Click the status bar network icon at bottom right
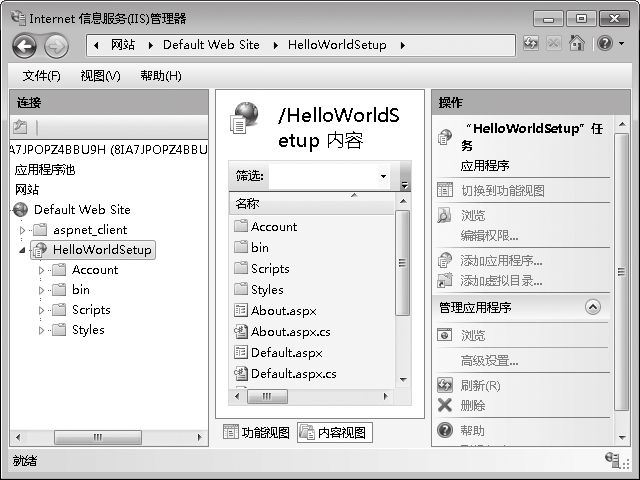The image size is (640, 480). click(x=613, y=460)
